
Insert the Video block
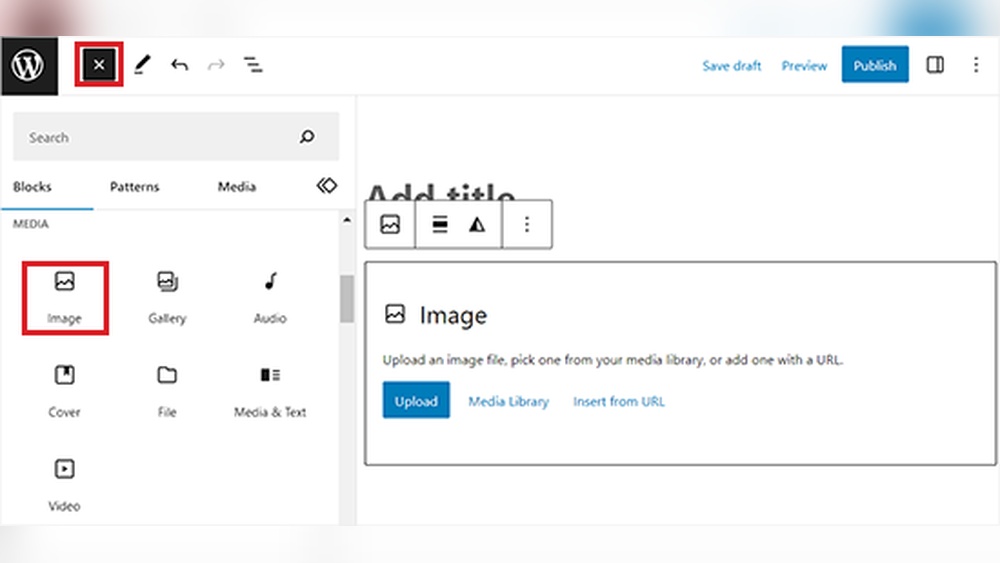click(64, 485)
